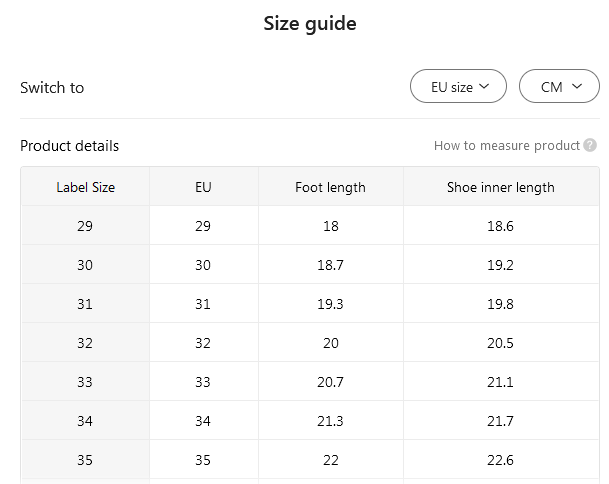Click the 22.6 shoe inner length cell

pos(500,460)
